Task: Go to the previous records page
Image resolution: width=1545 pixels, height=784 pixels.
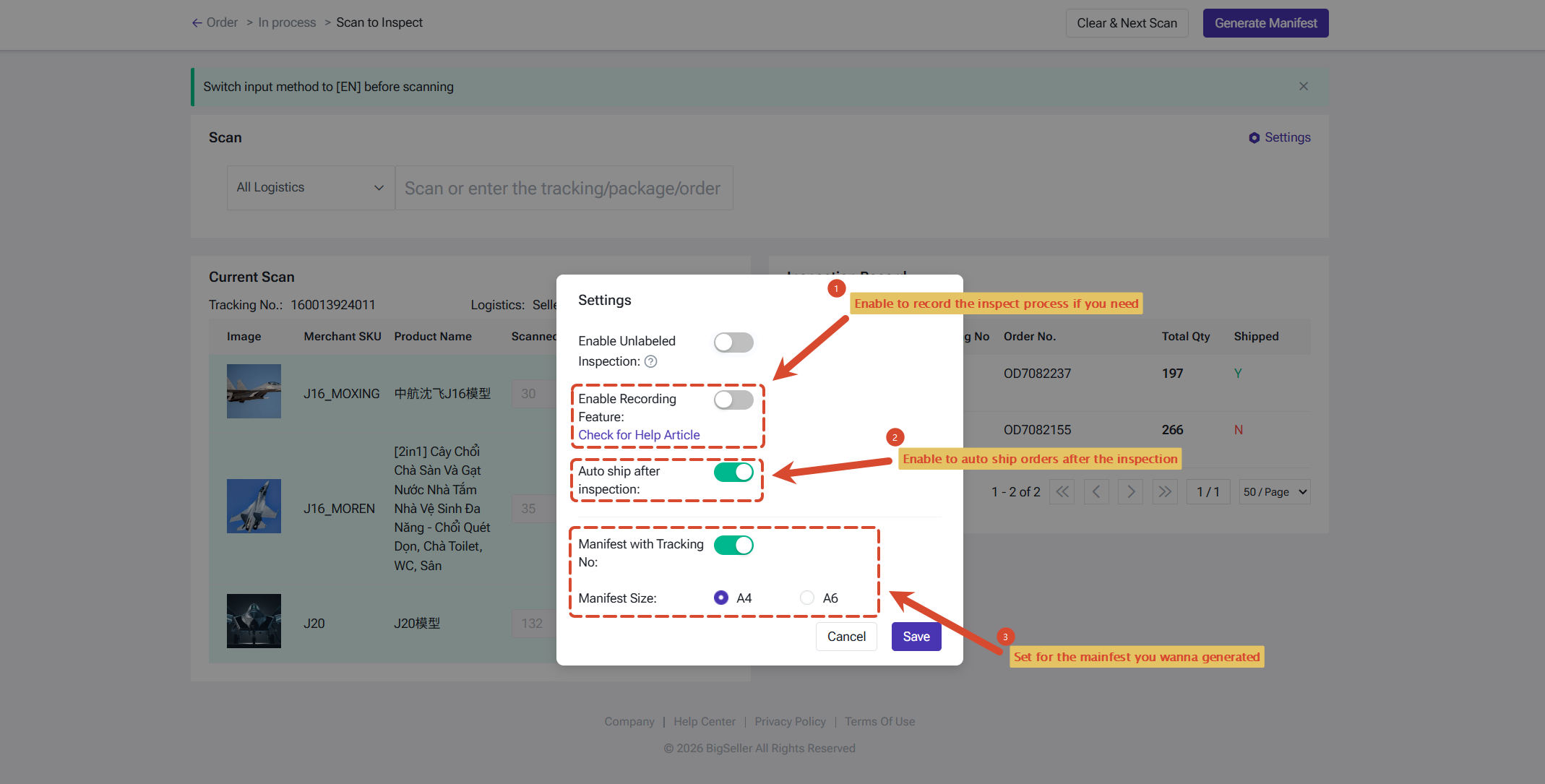Action: tap(1096, 492)
